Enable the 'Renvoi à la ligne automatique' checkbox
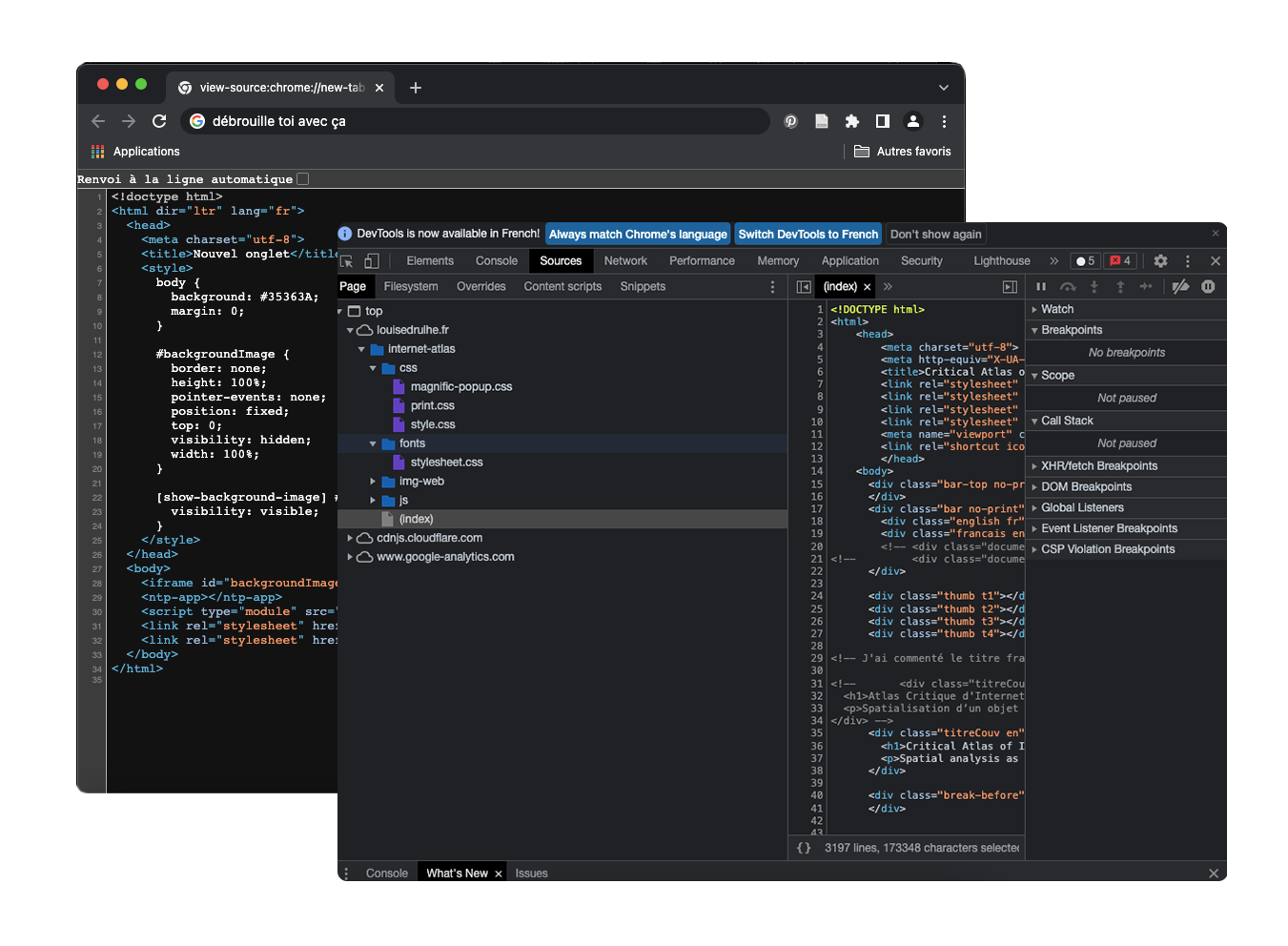Viewport: 1288px width, 946px height. (x=303, y=179)
